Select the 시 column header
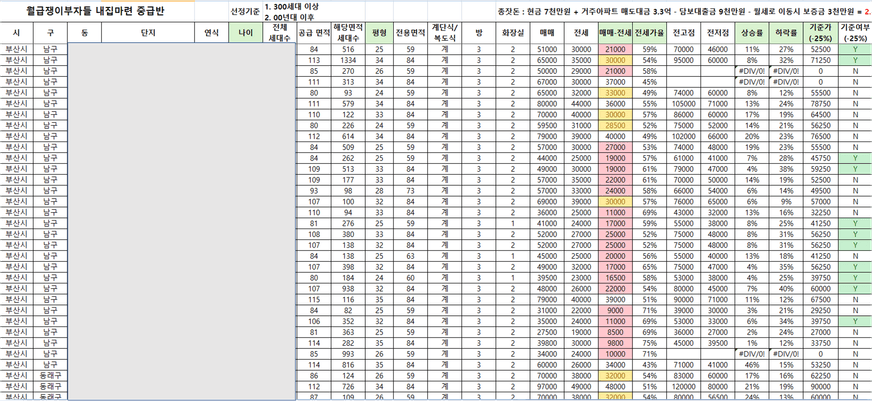872x401 pixels. (x=17, y=33)
